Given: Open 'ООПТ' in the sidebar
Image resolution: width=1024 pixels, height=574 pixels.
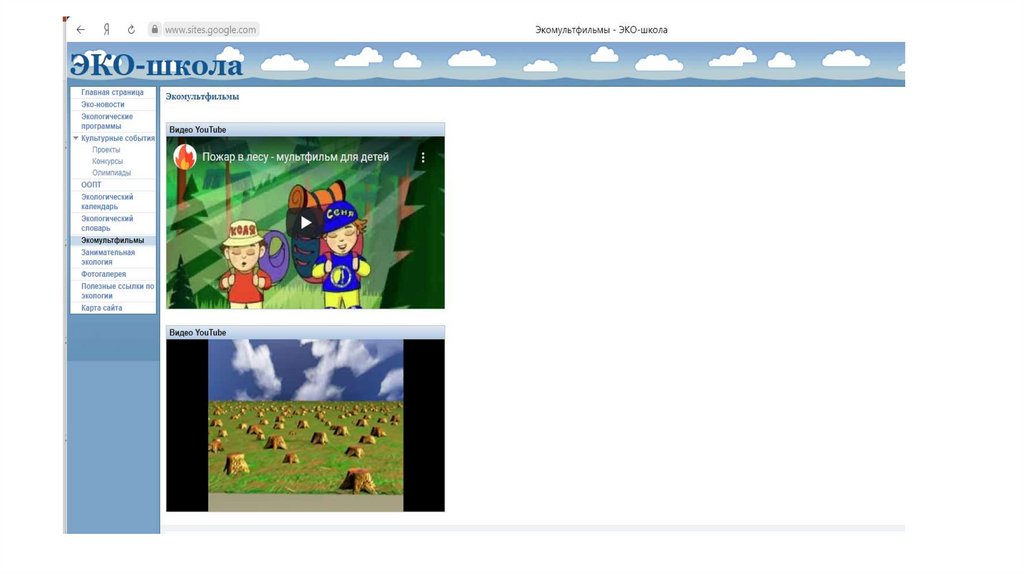Looking at the screenshot, I should [91, 185].
